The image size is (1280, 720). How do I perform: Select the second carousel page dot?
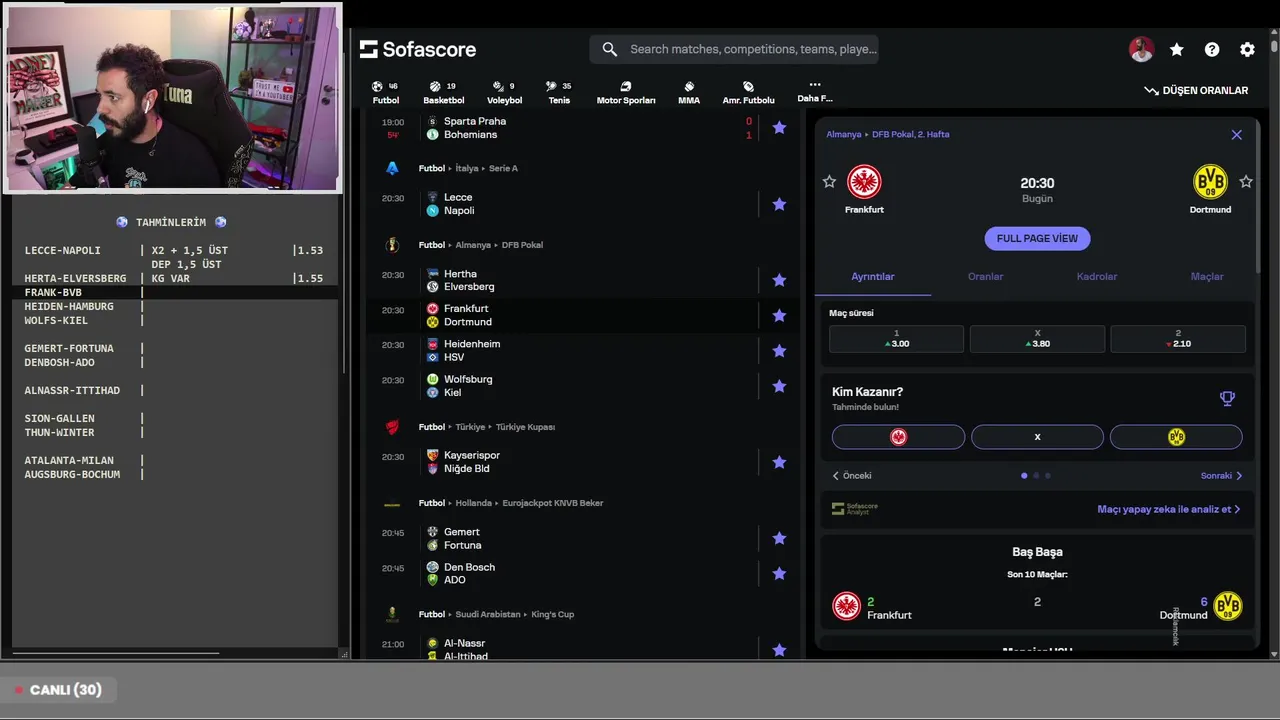click(1036, 476)
